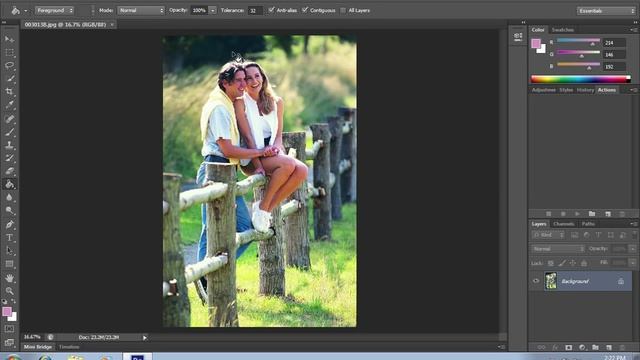Select the History Brush tool

[x=9, y=158]
